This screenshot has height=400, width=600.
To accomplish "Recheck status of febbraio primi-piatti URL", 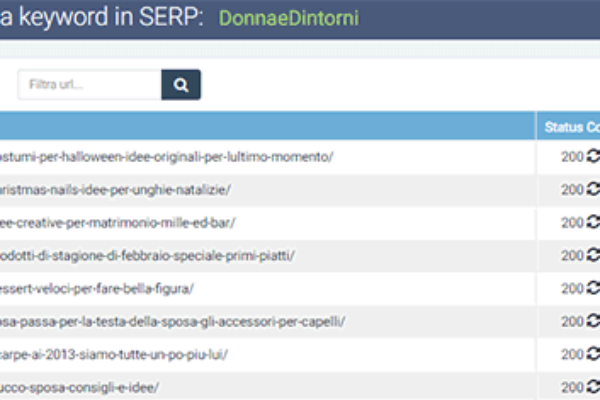I will (x=592, y=255).
